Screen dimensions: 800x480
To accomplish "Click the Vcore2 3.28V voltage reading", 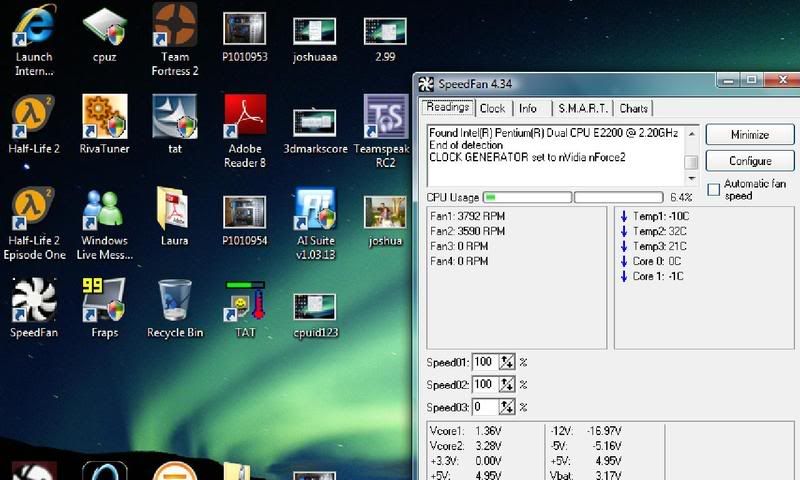I will tap(466, 446).
